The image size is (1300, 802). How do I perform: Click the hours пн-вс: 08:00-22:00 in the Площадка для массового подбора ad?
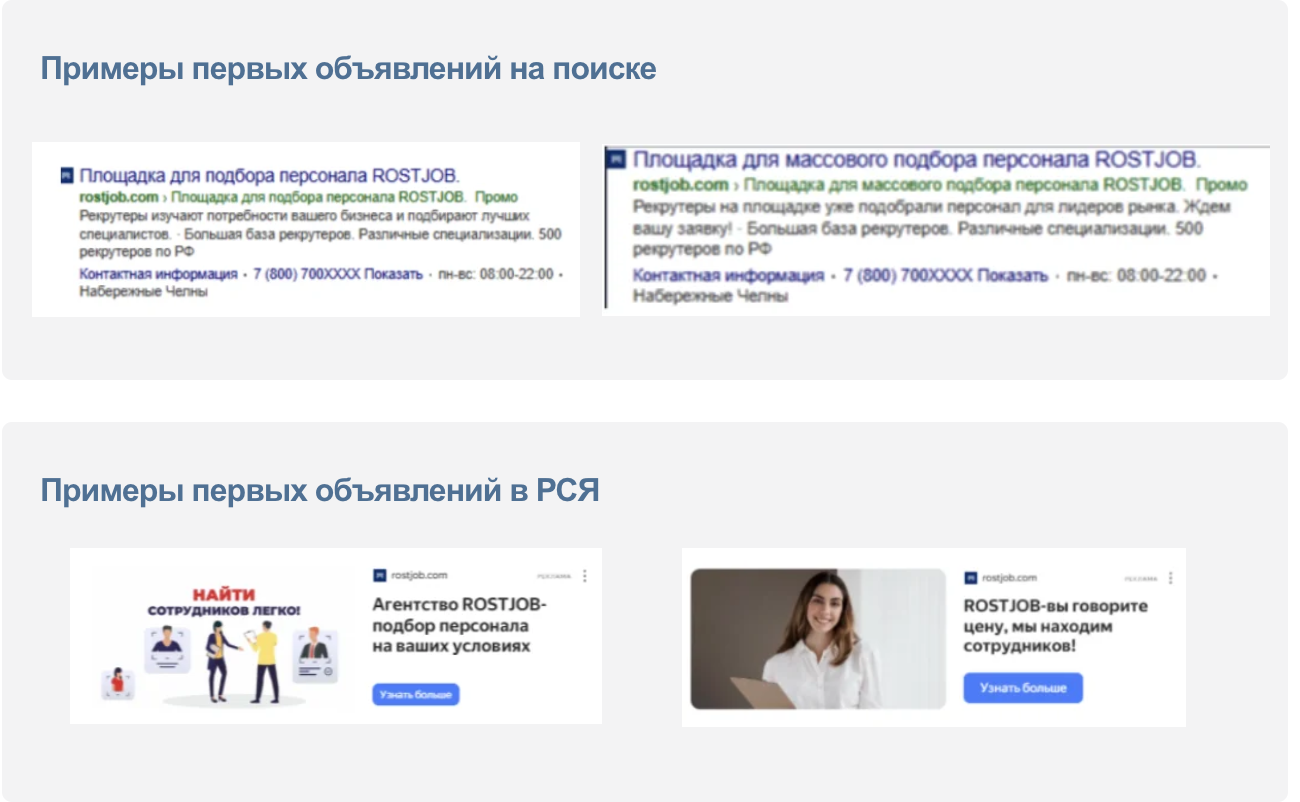(x=1136, y=276)
